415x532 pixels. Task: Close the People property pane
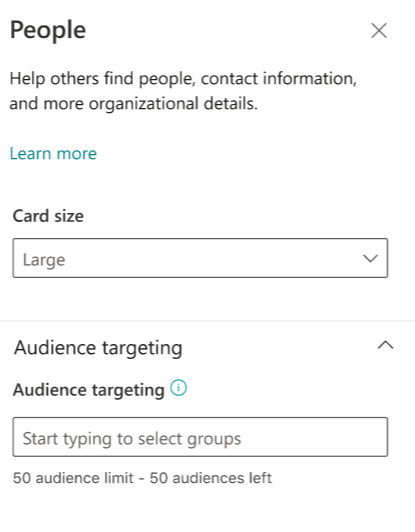(x=379, y=31)
